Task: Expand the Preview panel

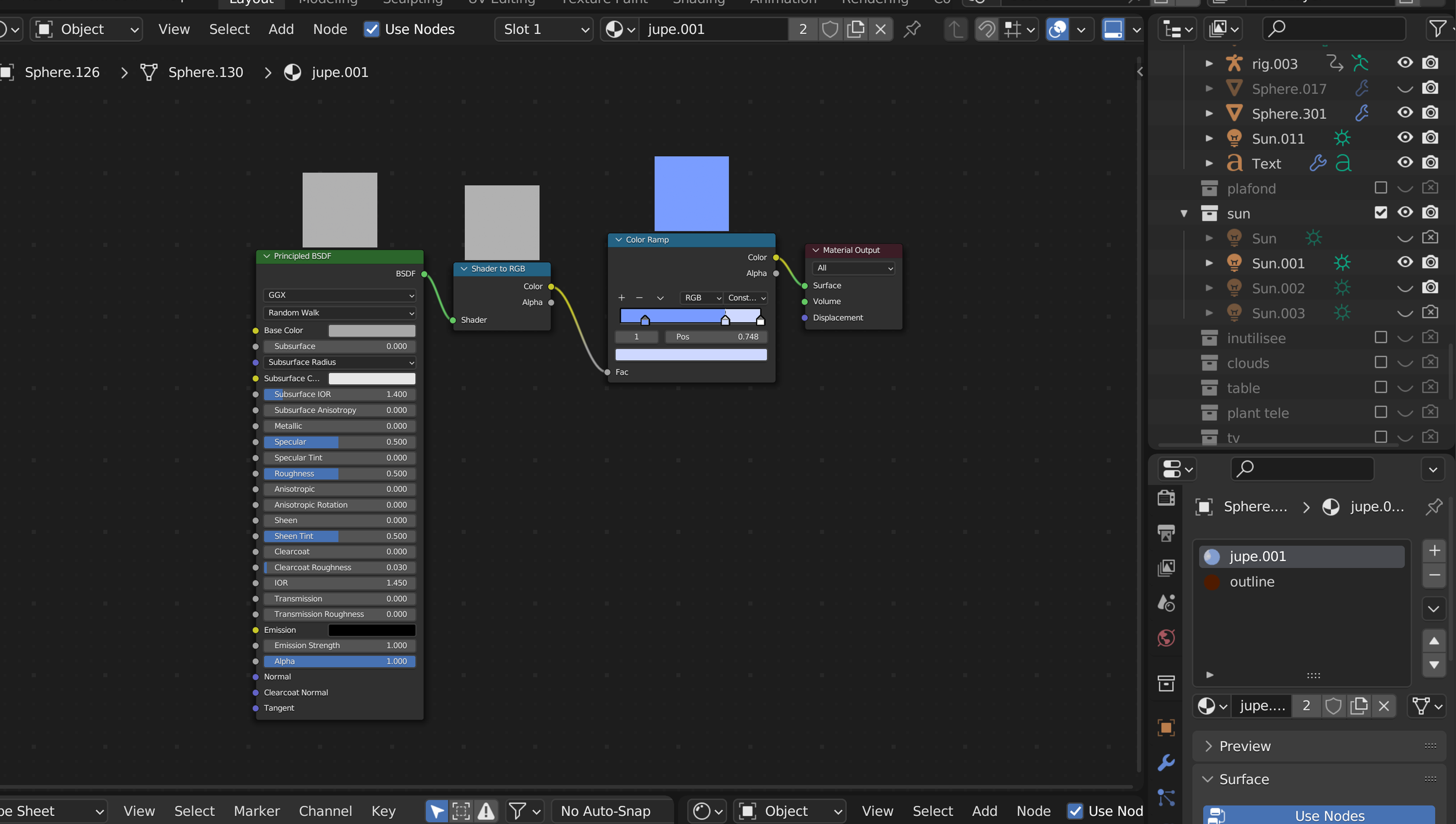Action: tap(1245, 746)
